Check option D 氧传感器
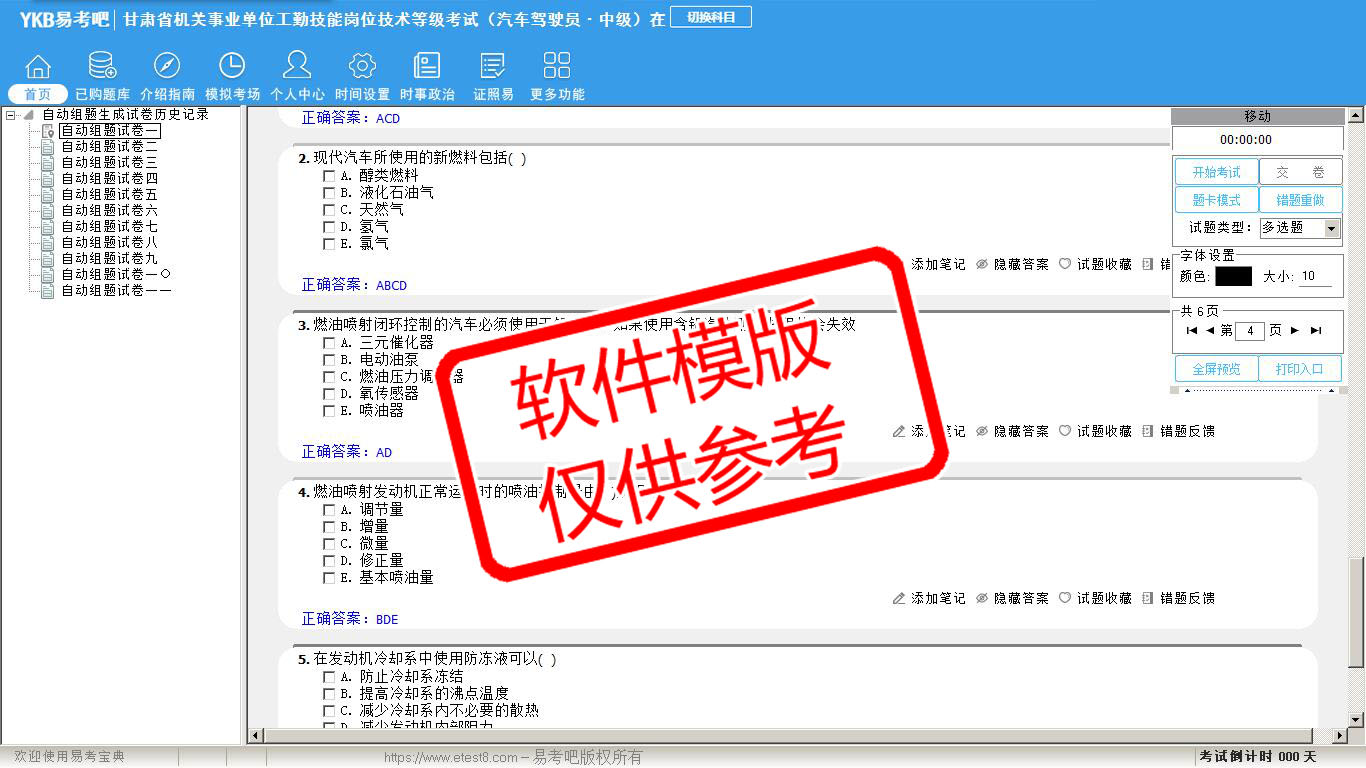The image size is (1366, 768). [x=329, y=394]
